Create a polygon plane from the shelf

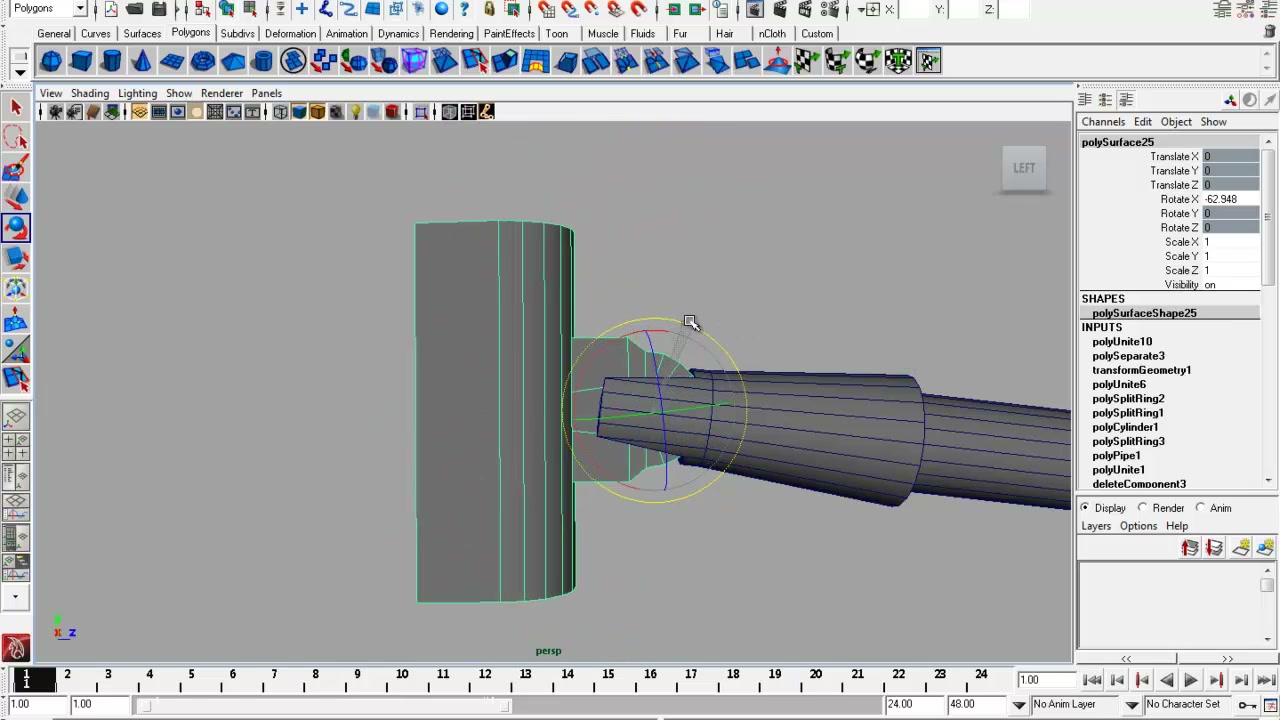coord(172,61)
